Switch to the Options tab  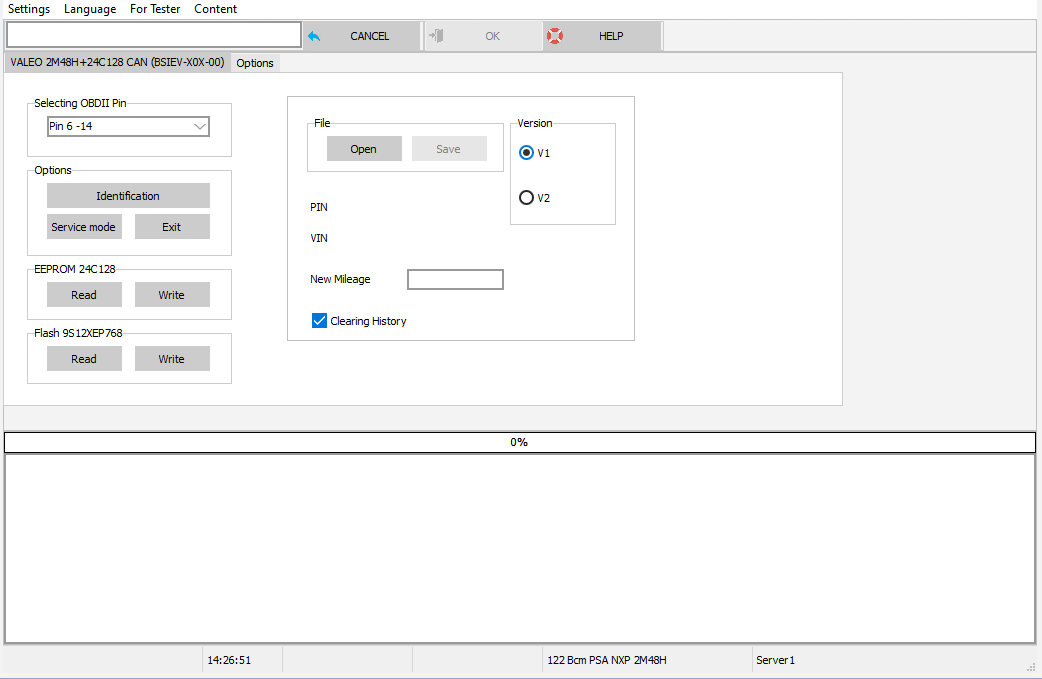pos(255,63)
